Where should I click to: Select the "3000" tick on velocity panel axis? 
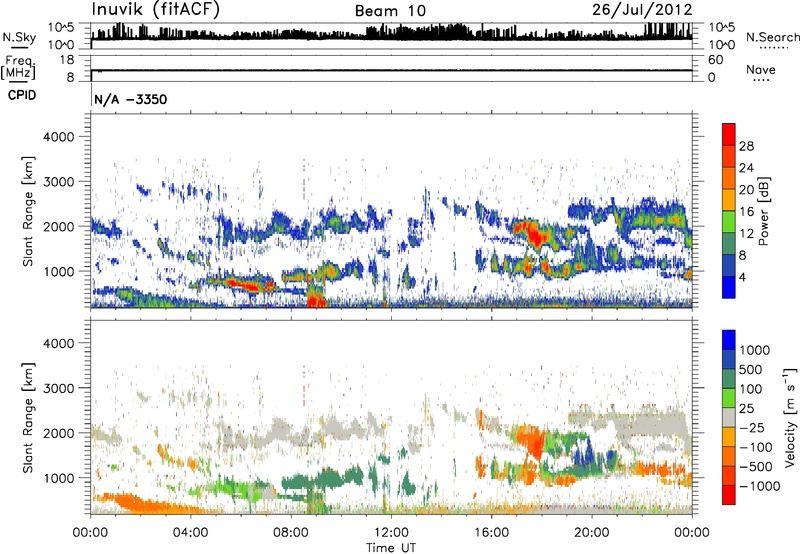58,388
